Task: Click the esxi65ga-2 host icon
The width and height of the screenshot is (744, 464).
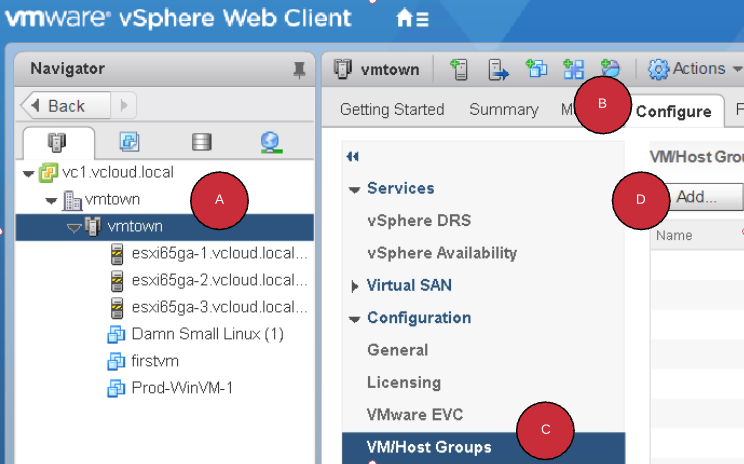Action: click(117, 281)
